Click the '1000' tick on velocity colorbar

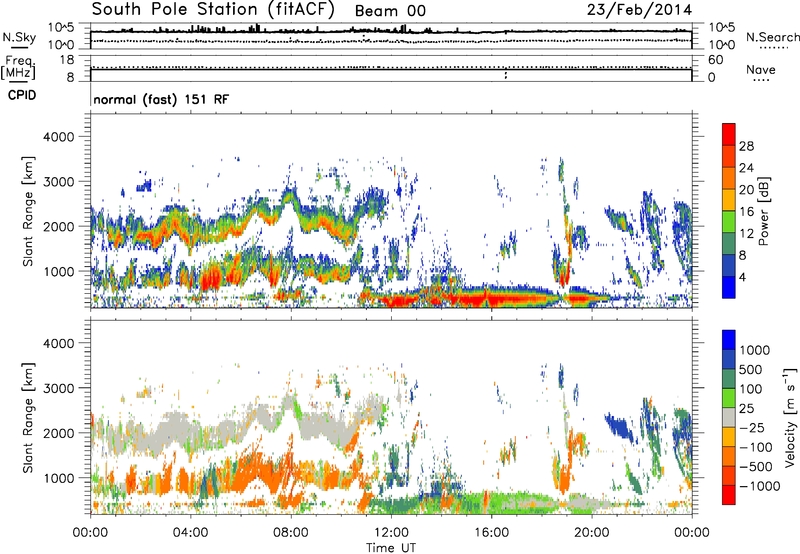tap(755, 350)
